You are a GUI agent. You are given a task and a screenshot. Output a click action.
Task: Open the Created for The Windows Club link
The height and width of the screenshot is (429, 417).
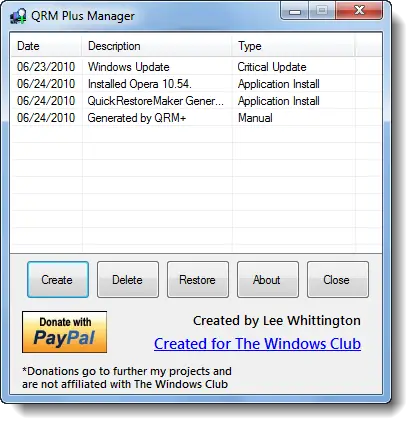257,344
